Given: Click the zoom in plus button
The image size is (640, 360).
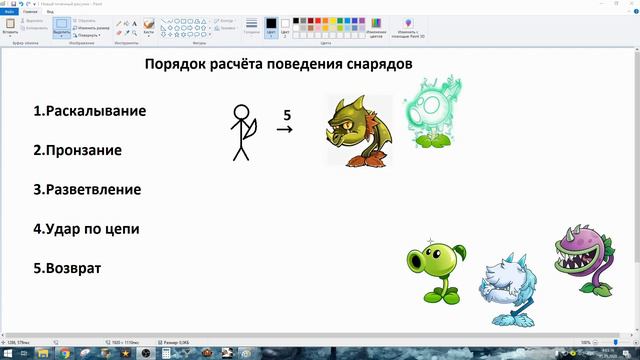Looking at the screenshot, I should pyautogui.click(x=636, y=342).
